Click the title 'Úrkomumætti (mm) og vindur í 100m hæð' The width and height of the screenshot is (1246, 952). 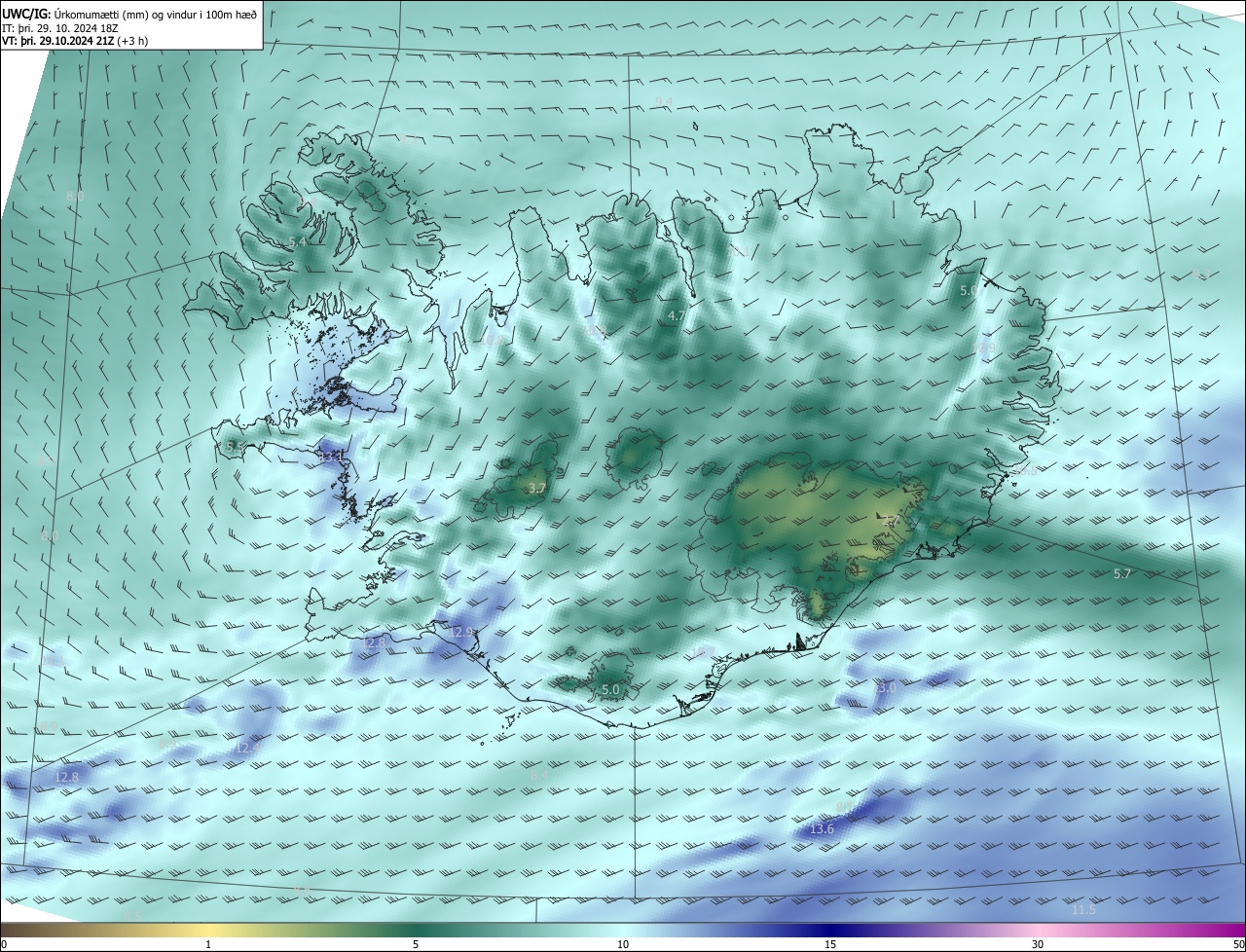coord(156,14)
